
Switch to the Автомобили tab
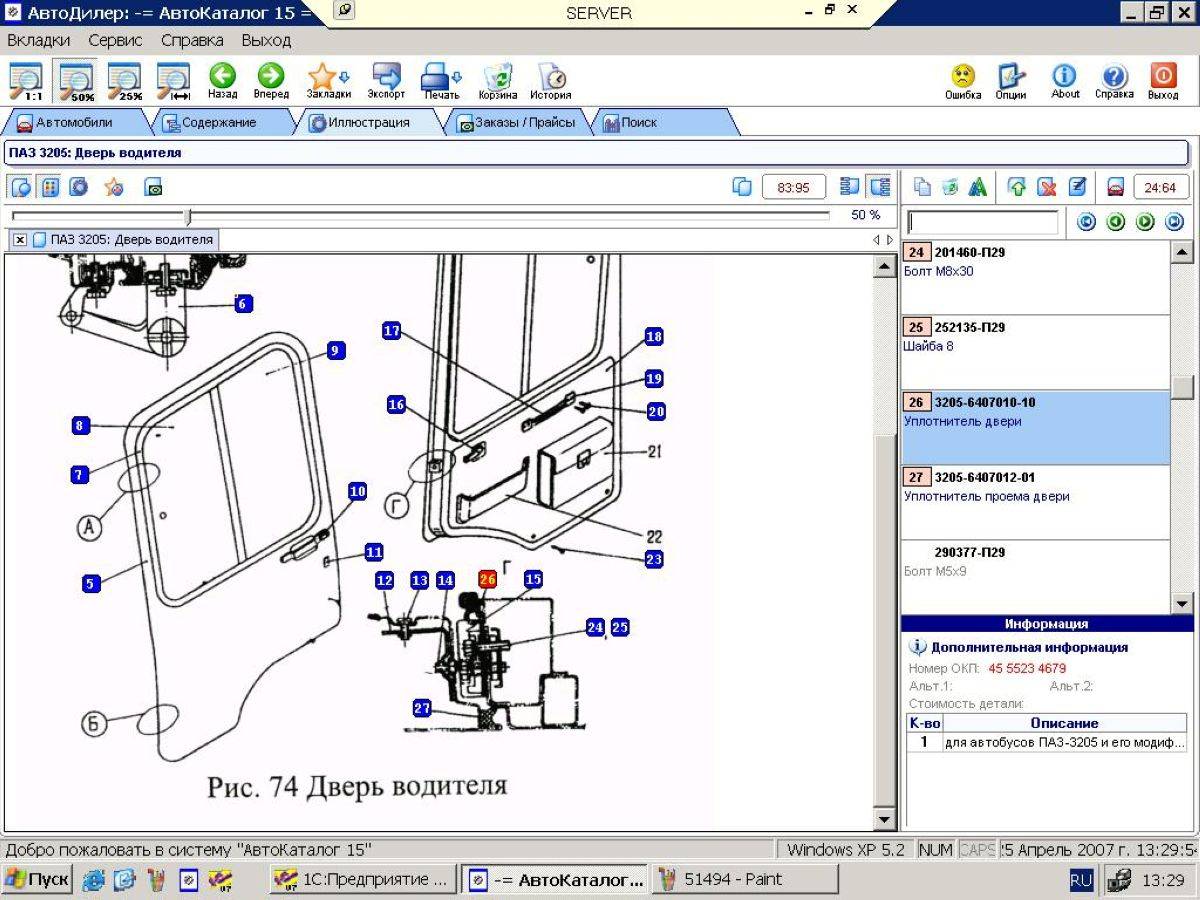pos(75,123)
